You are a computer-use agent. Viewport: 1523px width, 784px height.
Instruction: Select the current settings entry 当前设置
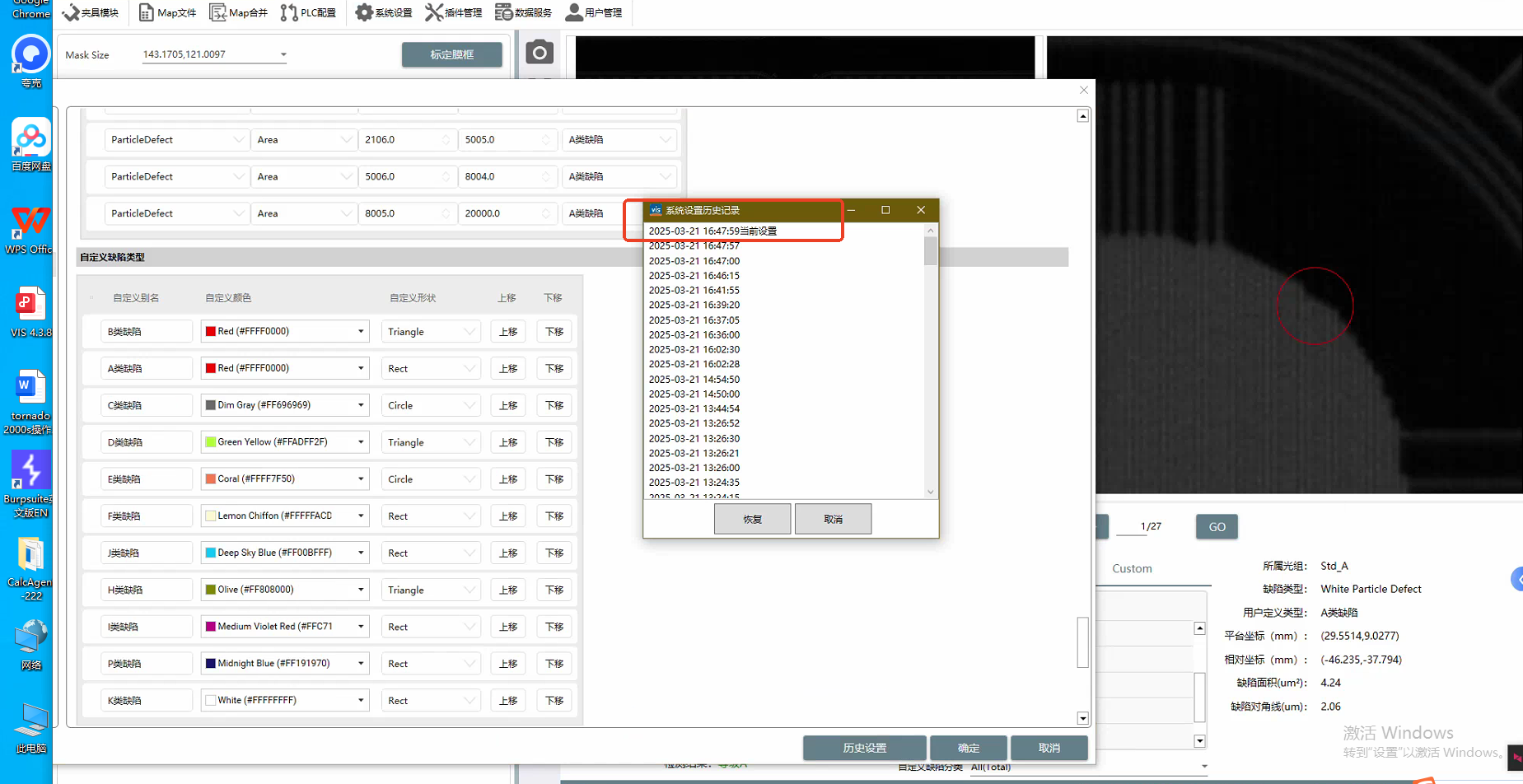tap(712, 231)
